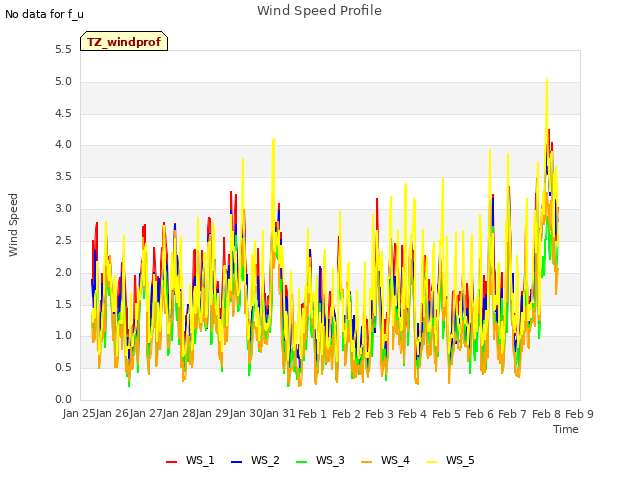The width and height of the screenshot is (640, 480).
Task: Click the Jan 31 x-axis label
Action: (279, 414)
